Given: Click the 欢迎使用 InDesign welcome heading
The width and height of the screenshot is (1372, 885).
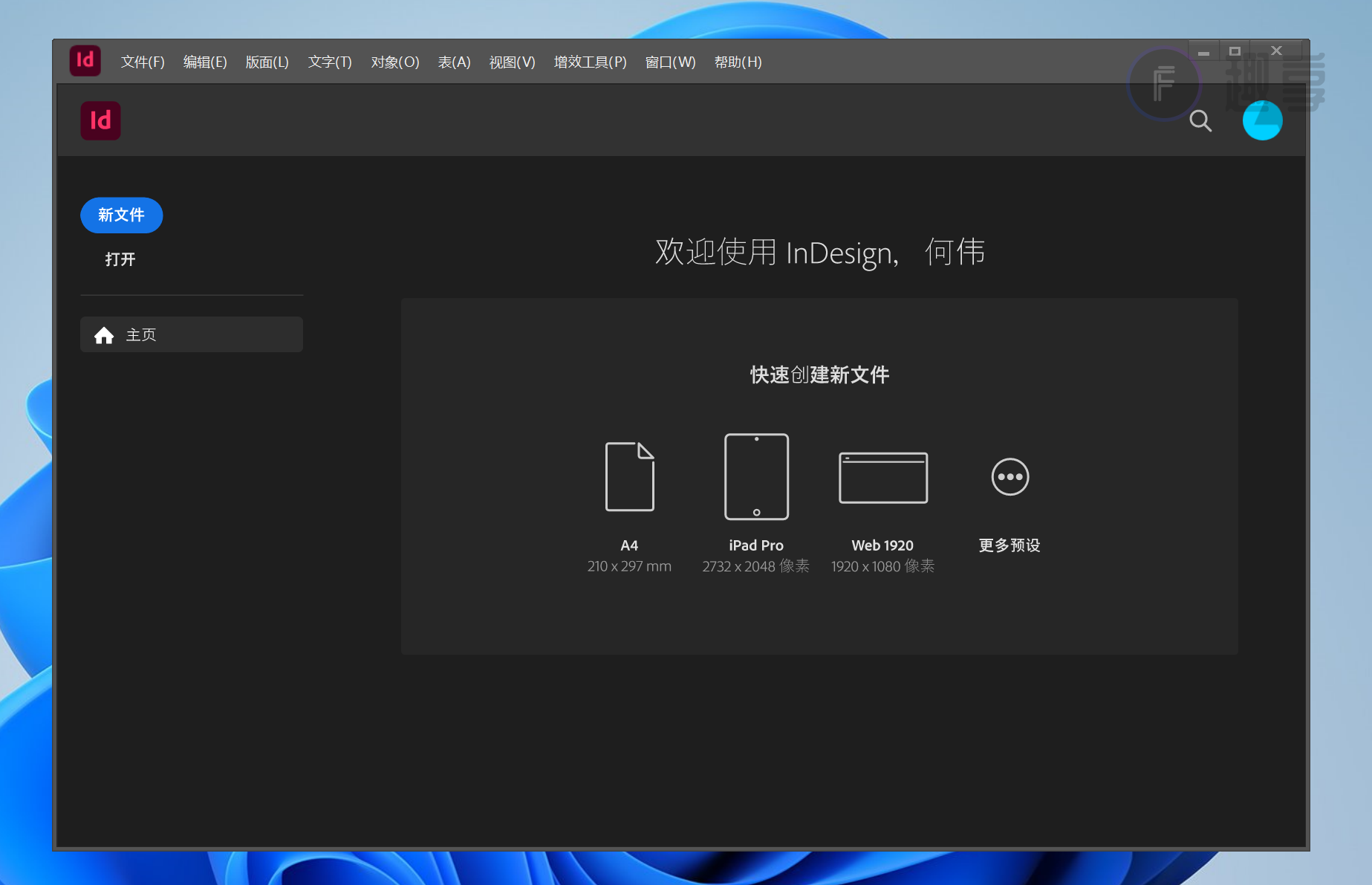Looking at the screenshot, I should click(820, 253).
